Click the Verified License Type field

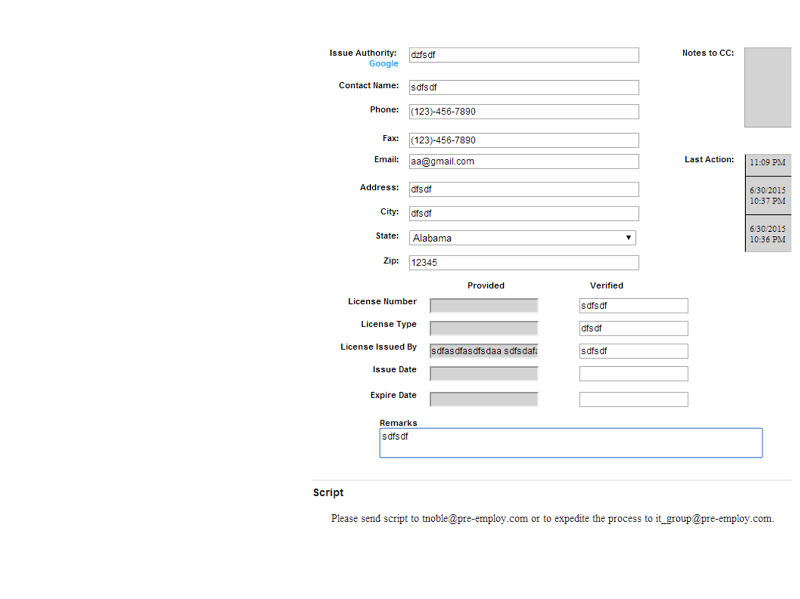click(634, 329)
